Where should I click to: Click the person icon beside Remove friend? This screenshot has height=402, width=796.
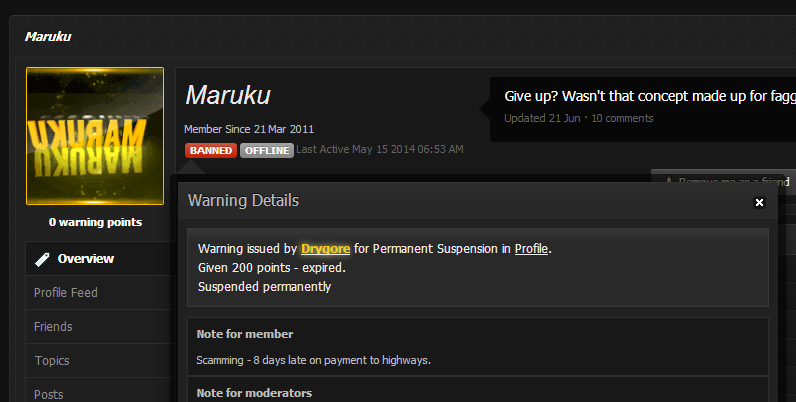pos(669,181)
